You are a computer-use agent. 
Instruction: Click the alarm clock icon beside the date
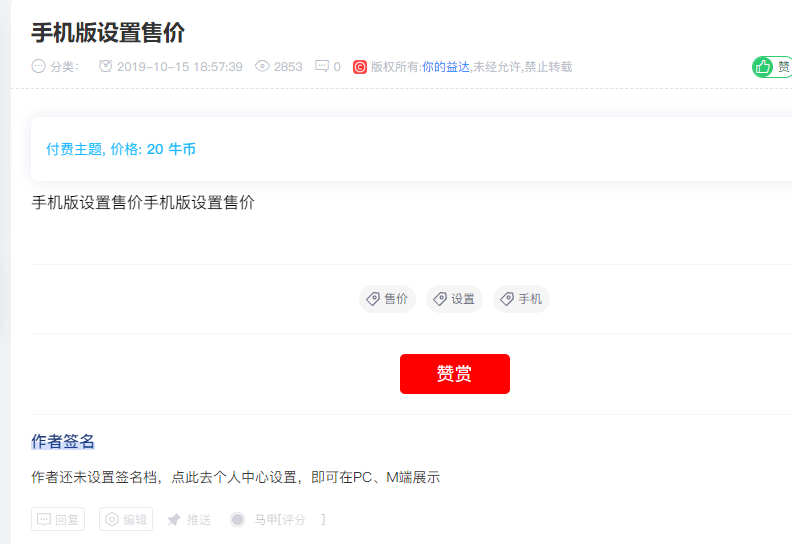(x=105, y=66)
